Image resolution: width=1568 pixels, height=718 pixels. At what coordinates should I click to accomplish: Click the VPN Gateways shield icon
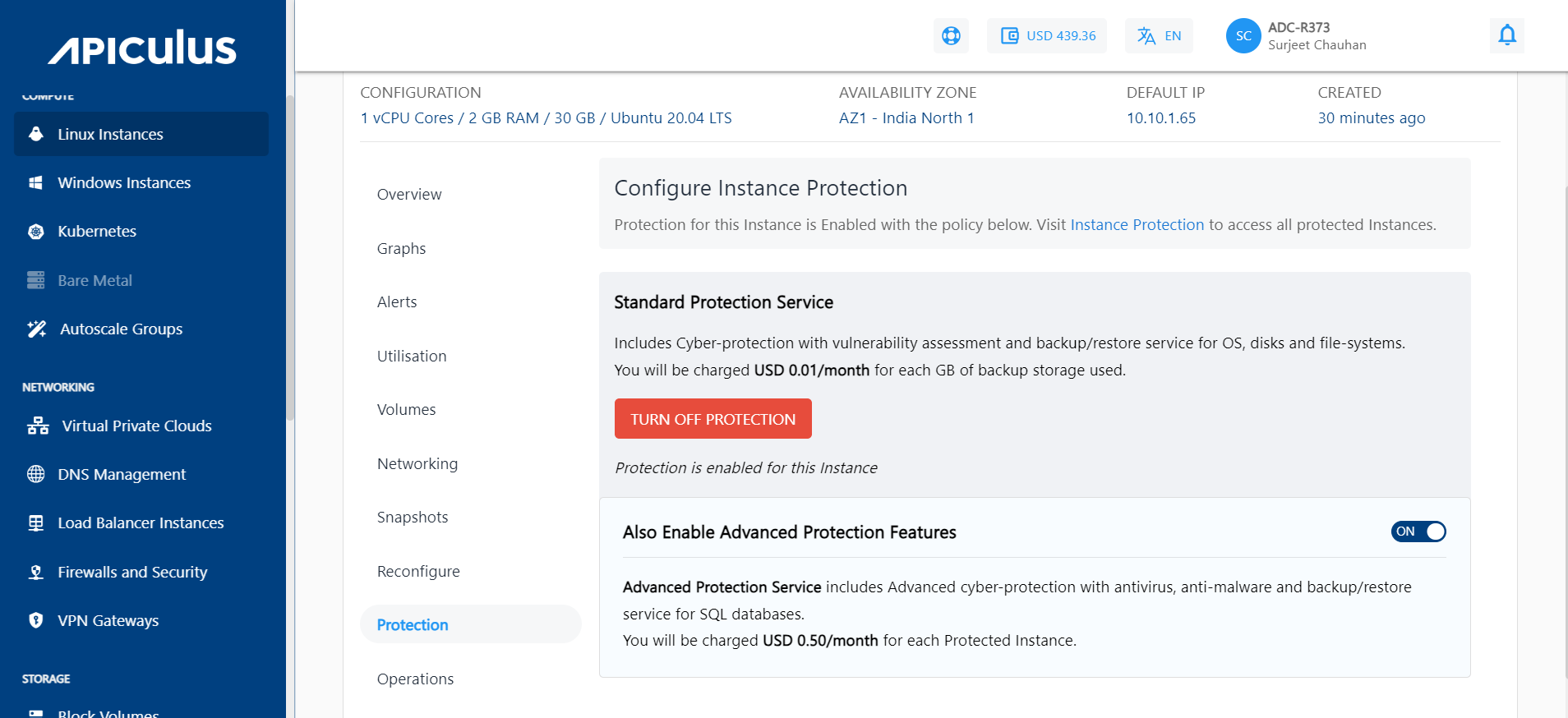(36, 620)
